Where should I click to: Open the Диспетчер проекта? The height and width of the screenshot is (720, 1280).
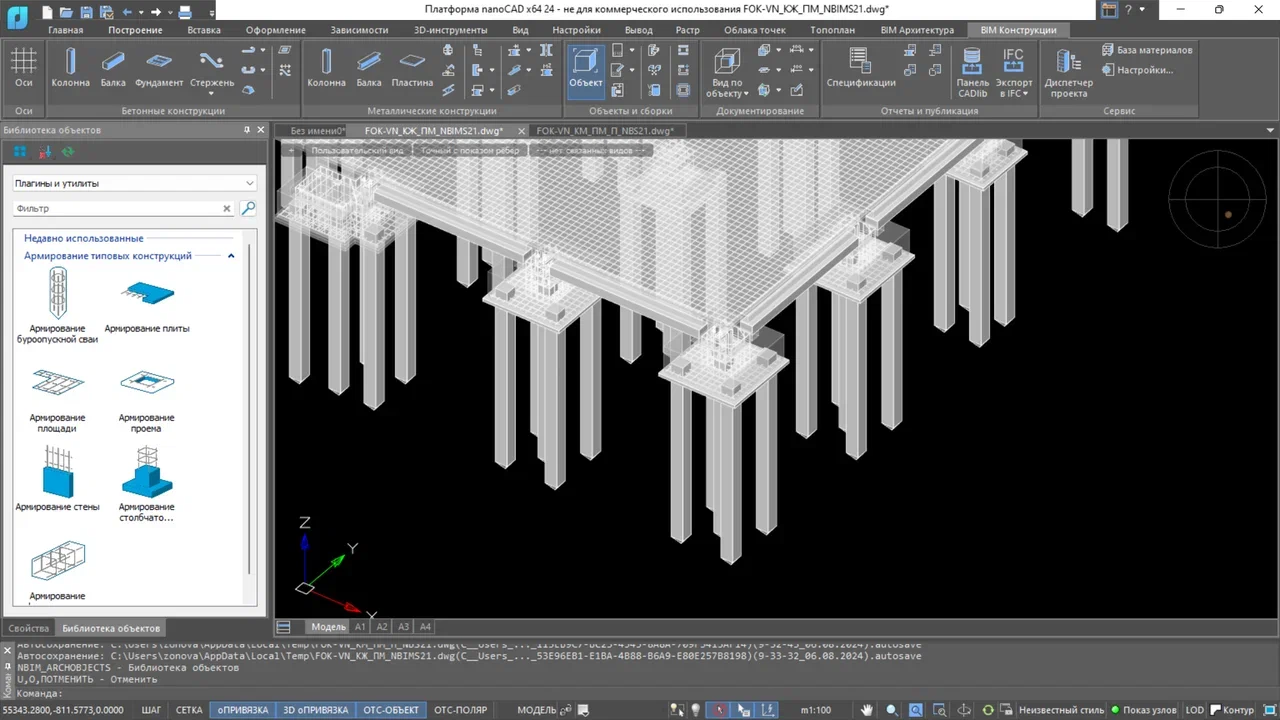coord(1068,68)
